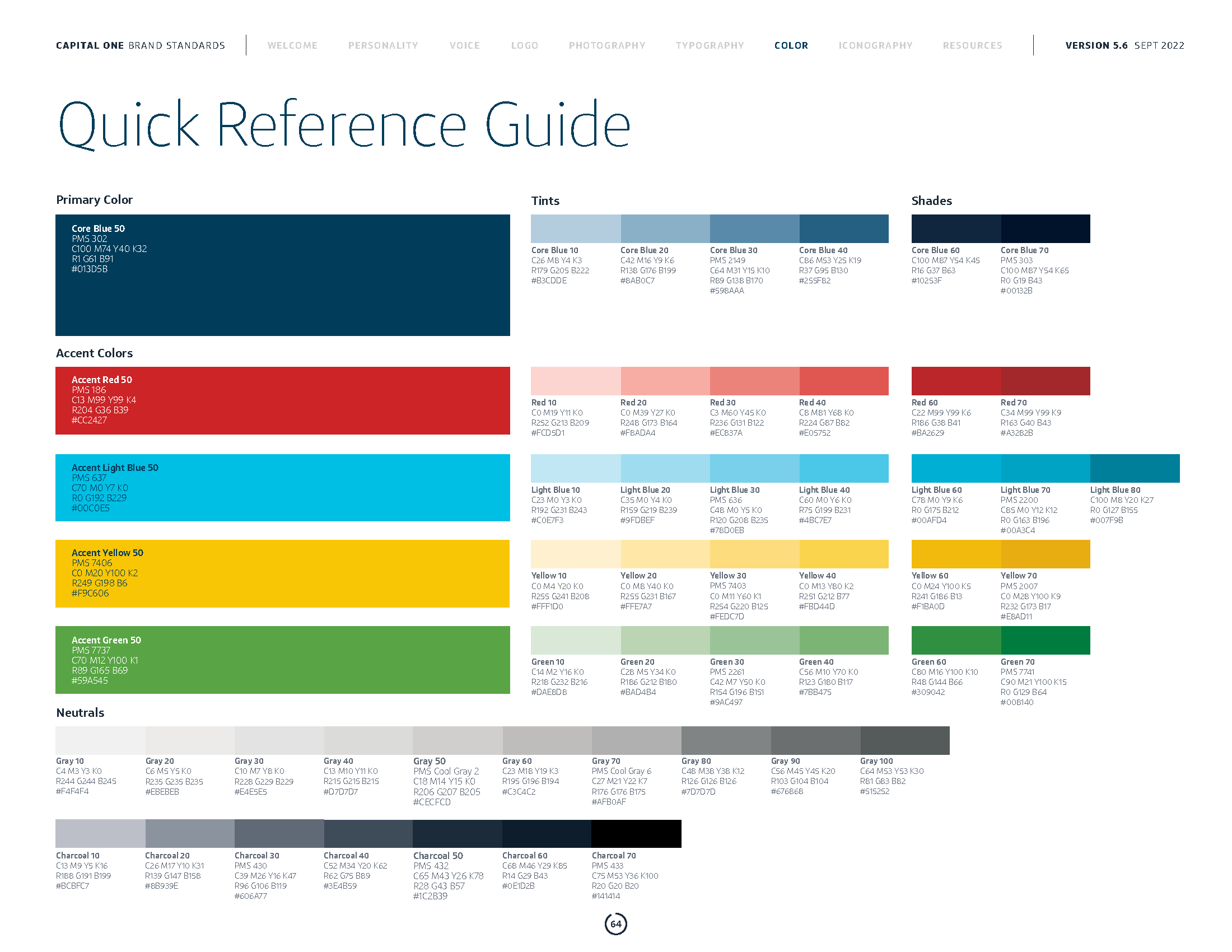Click the Charcoal 10 swatch
The image size is (1232, 952).
100,834
